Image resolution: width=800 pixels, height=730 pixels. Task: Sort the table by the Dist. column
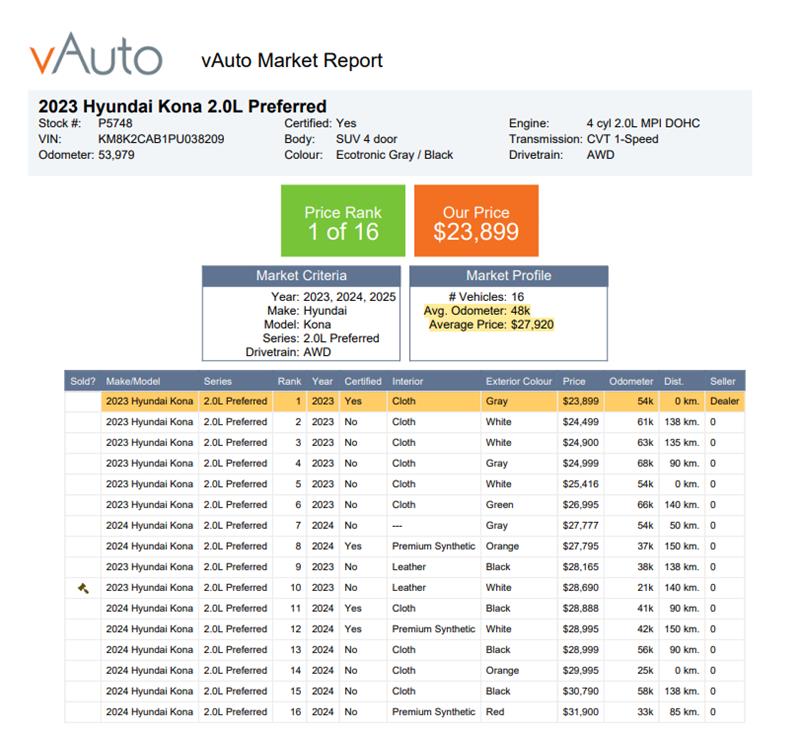point(673,381)
